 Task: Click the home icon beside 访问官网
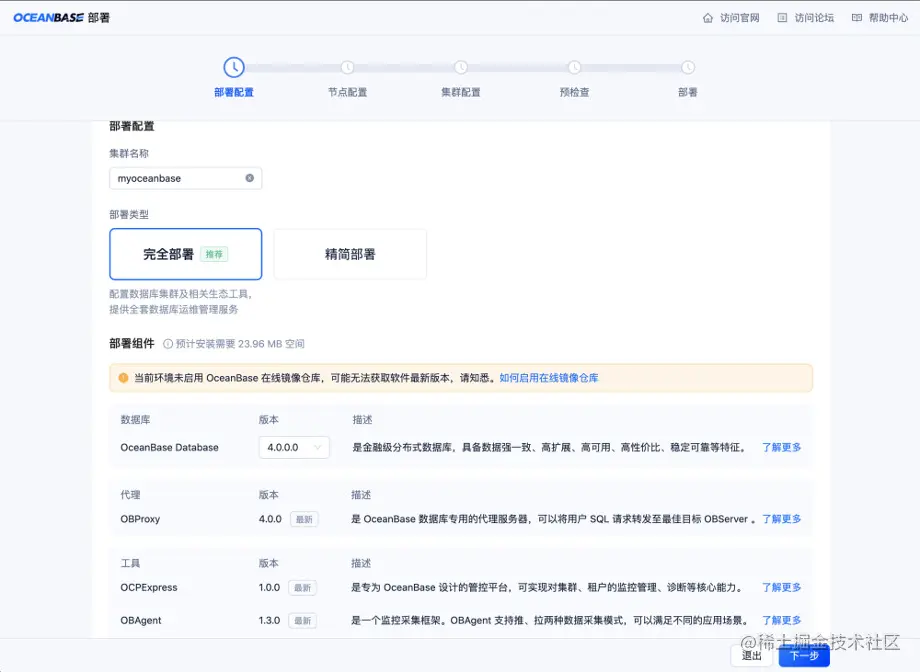coord(708,18)
